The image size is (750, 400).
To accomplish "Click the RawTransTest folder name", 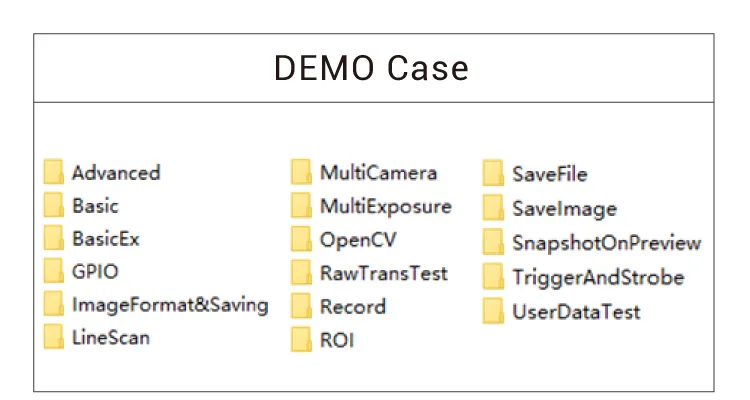I will (x=384, y=273).
